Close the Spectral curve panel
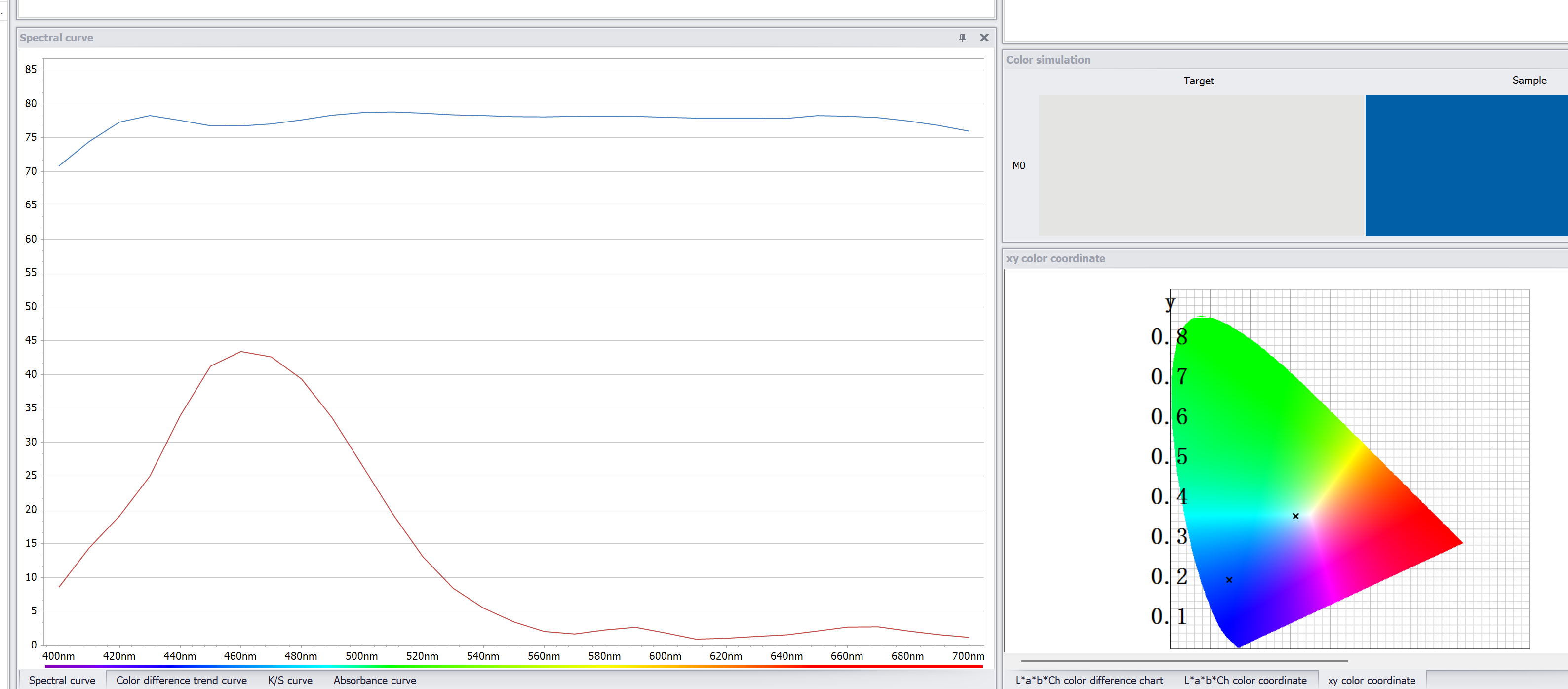Viewport: 1568px width, 689px height. click(x=983, y=38)
